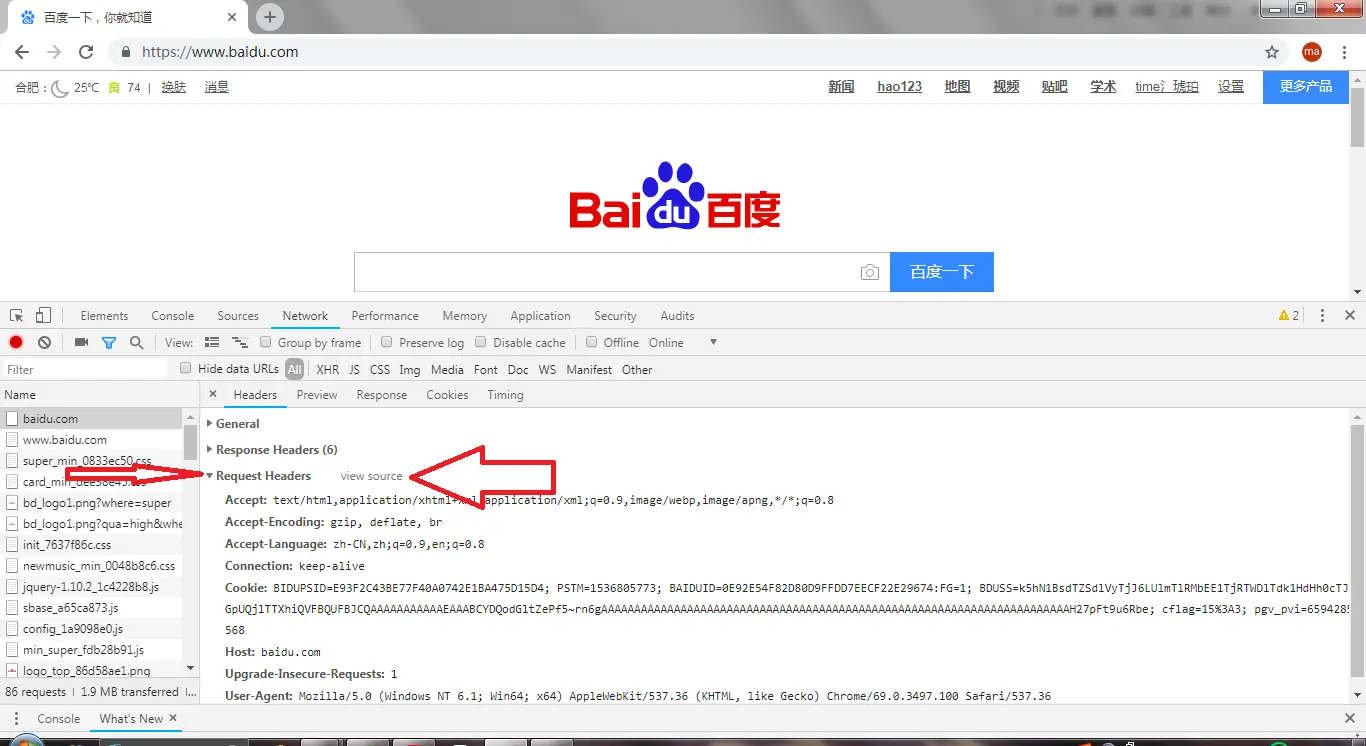Open the 更多产品 button

pyautogui.click(x=1306, y=87)
